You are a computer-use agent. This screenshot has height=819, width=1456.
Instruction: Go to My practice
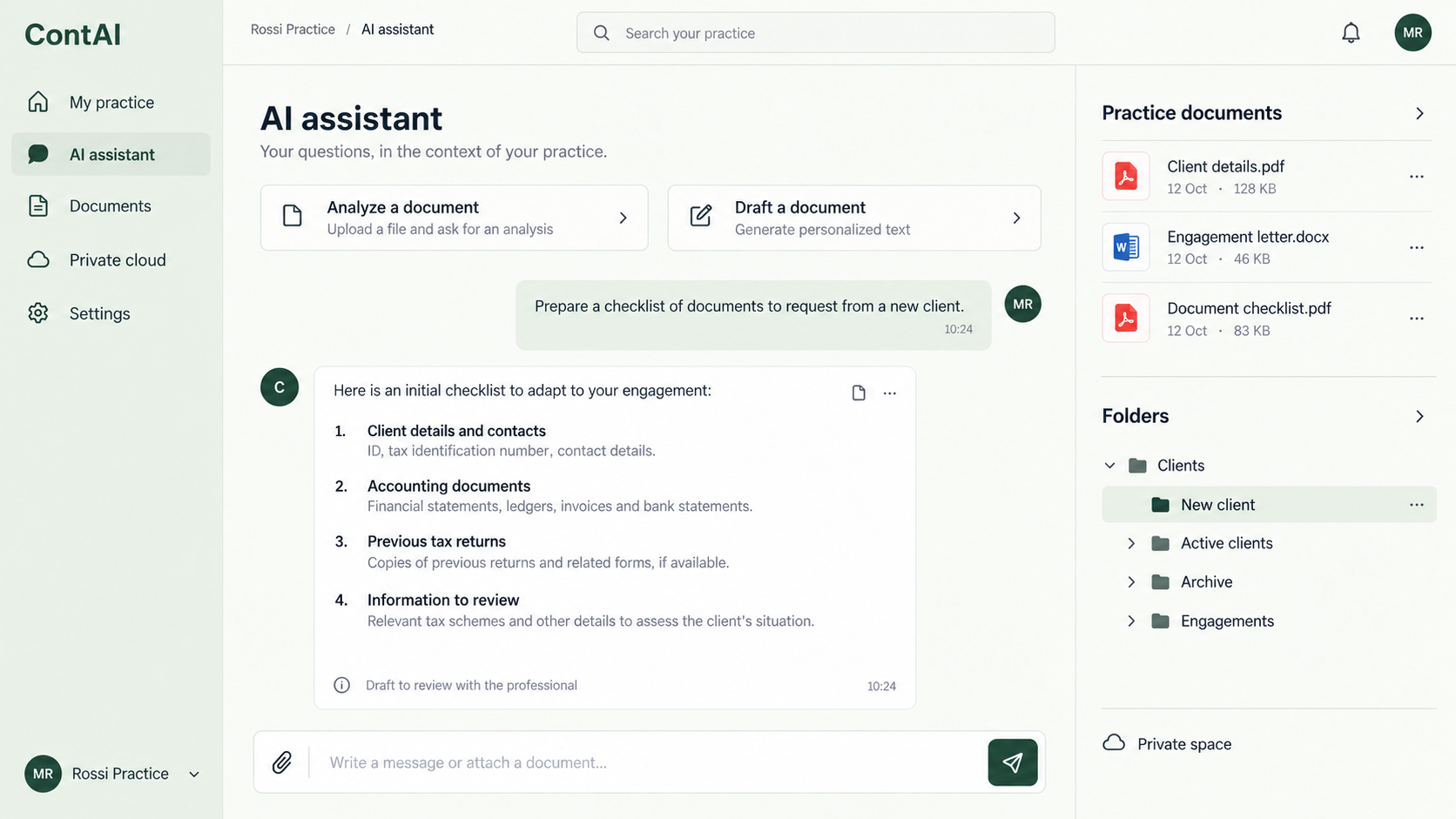coord(111,102)
